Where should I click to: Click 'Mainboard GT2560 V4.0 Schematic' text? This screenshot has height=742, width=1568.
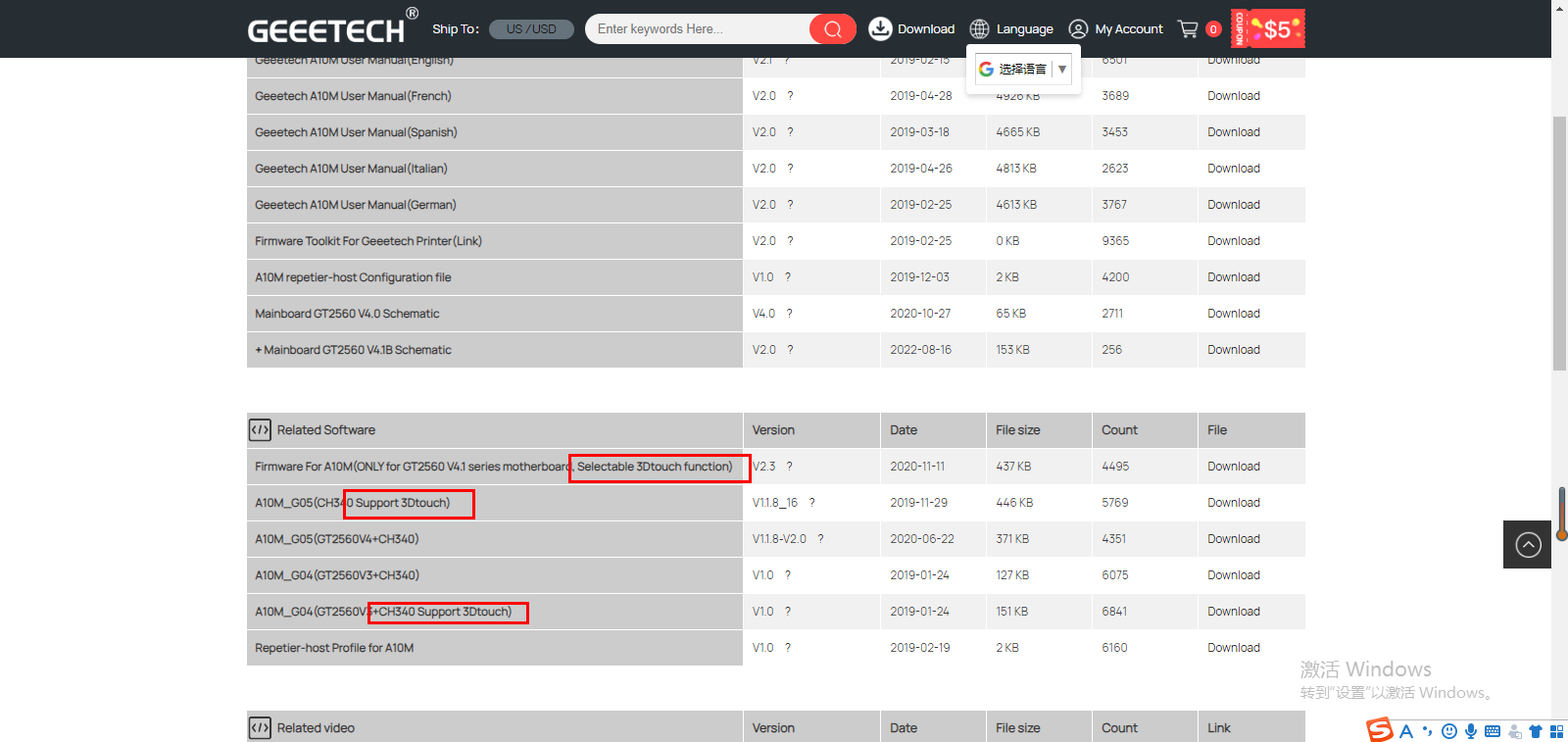pyautogui.click(x=347, y=314)
